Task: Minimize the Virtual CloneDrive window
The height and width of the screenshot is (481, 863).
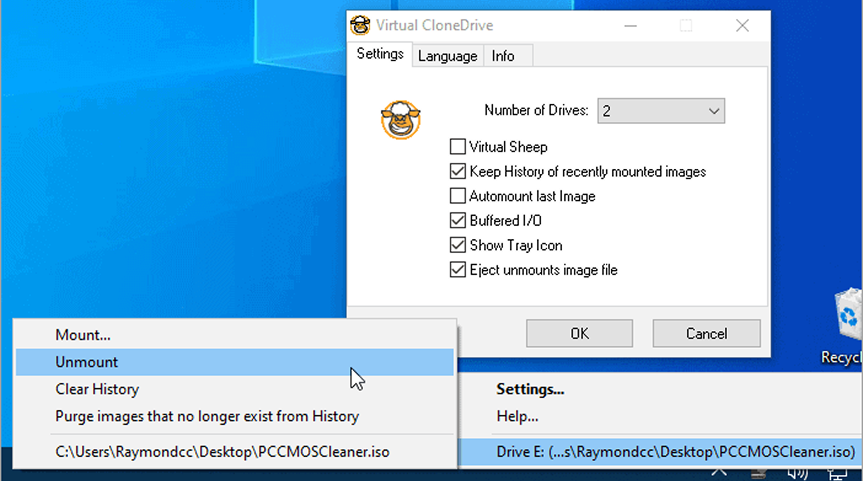Action: (631, 25)
